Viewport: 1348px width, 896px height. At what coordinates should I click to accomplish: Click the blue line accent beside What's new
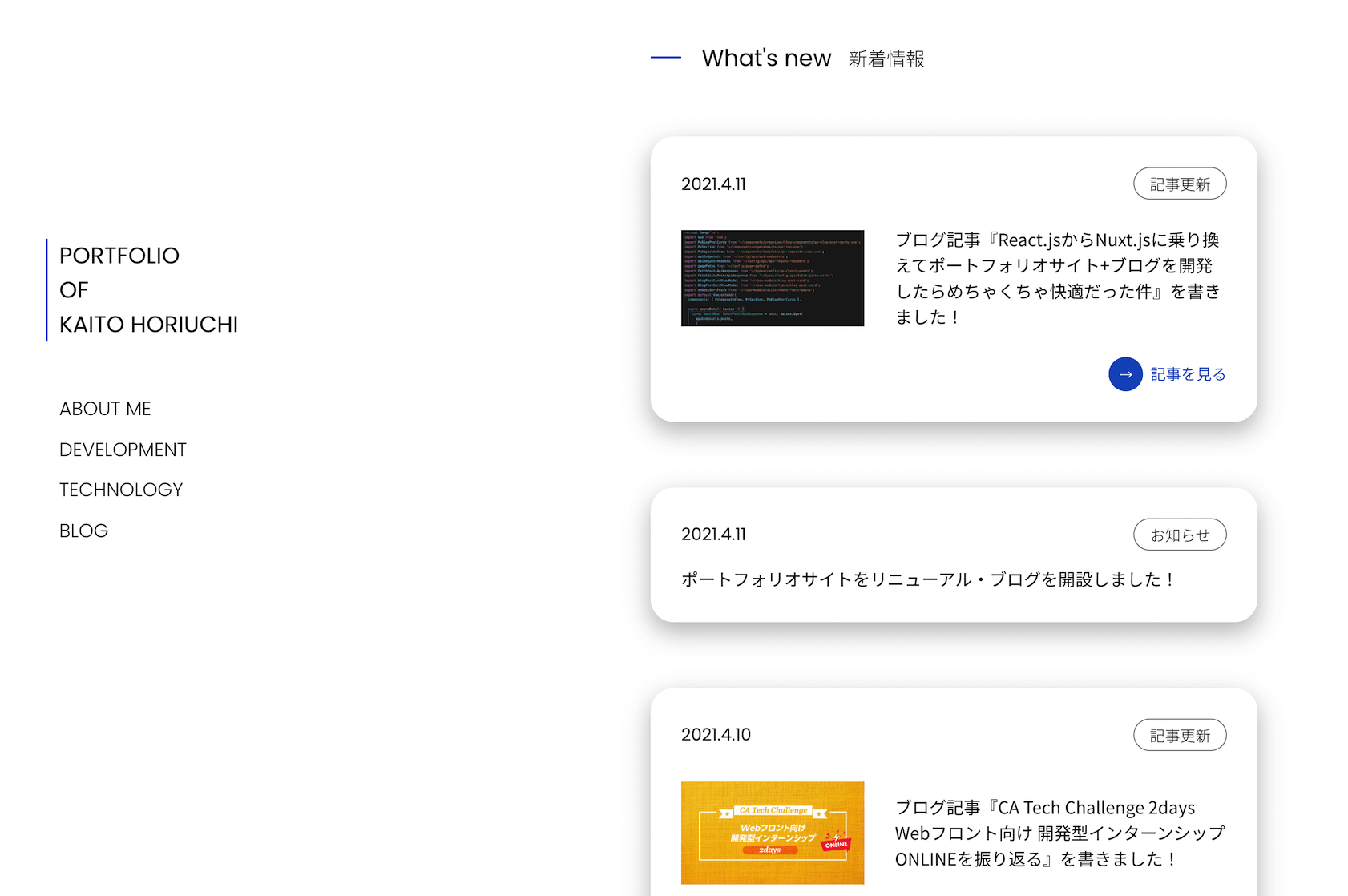665,58
